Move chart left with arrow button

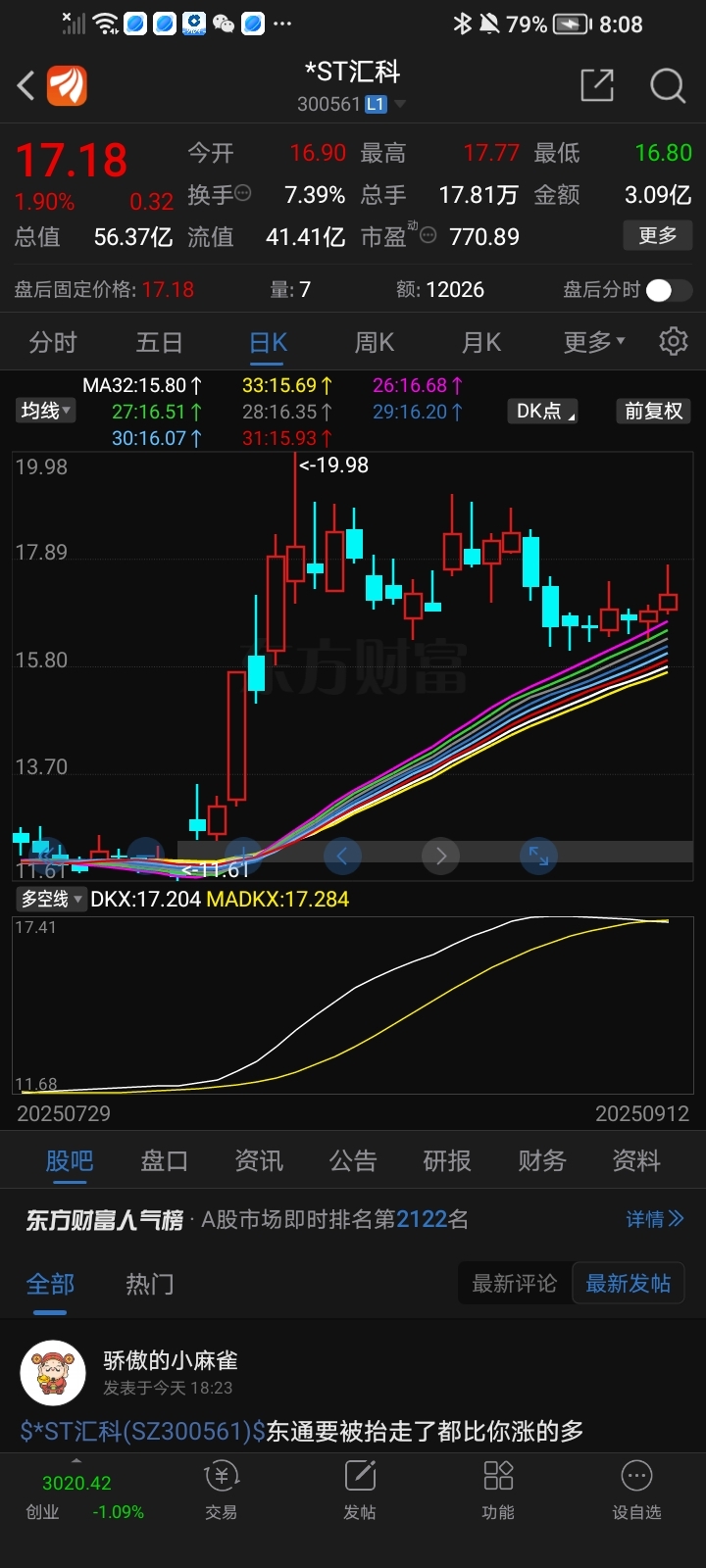coord(342,857)
